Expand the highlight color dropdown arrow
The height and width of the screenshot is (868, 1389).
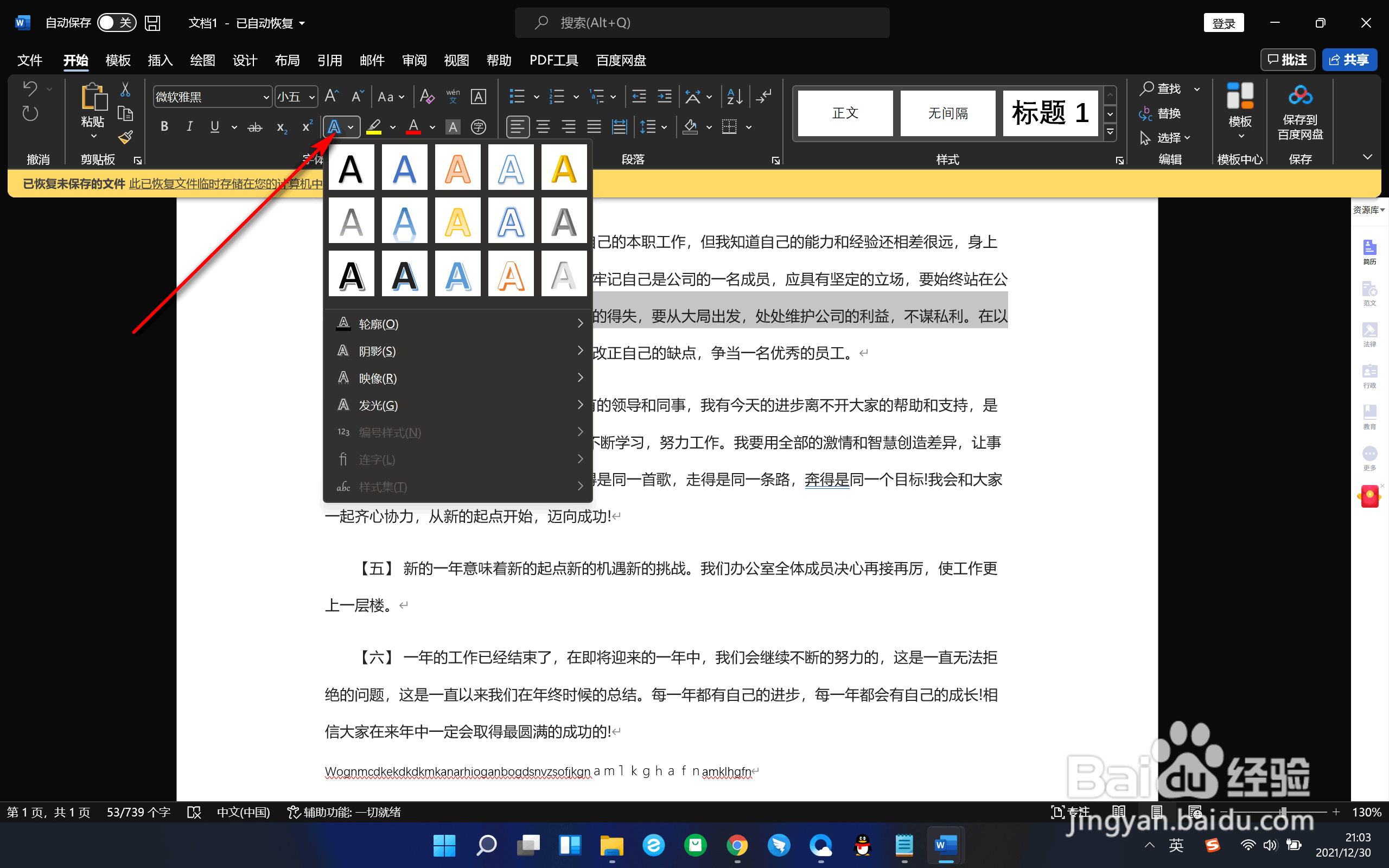[x=393, y=127]
